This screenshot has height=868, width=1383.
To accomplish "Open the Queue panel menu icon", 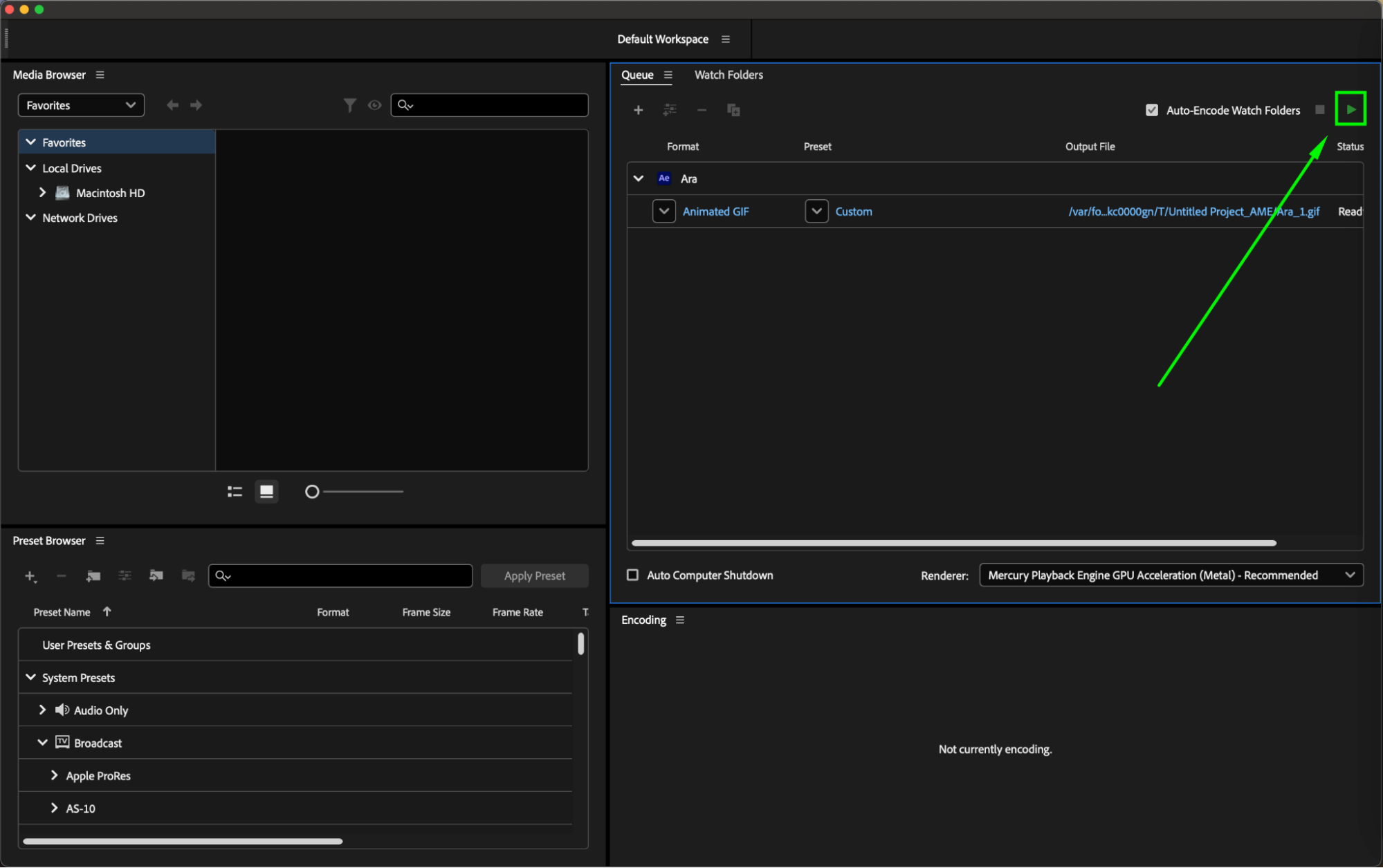I will tap(668, 75).
